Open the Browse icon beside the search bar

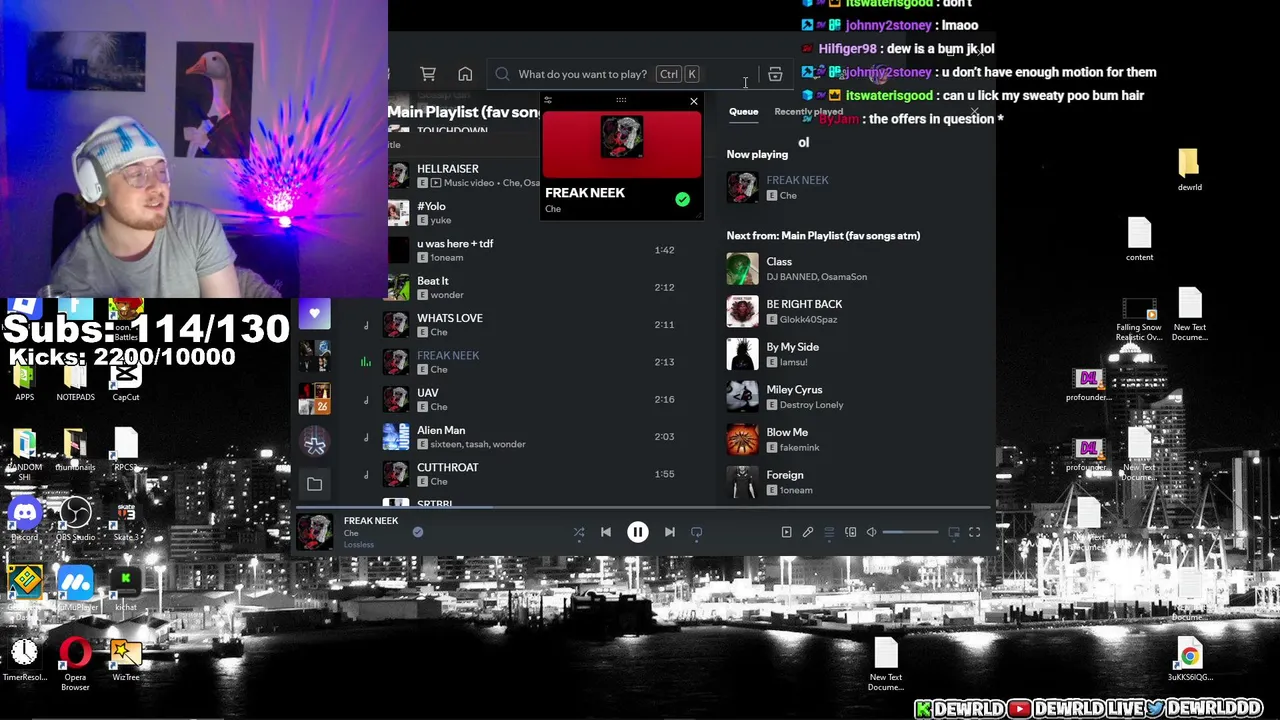pyautogui.click(x=775, y=74)
